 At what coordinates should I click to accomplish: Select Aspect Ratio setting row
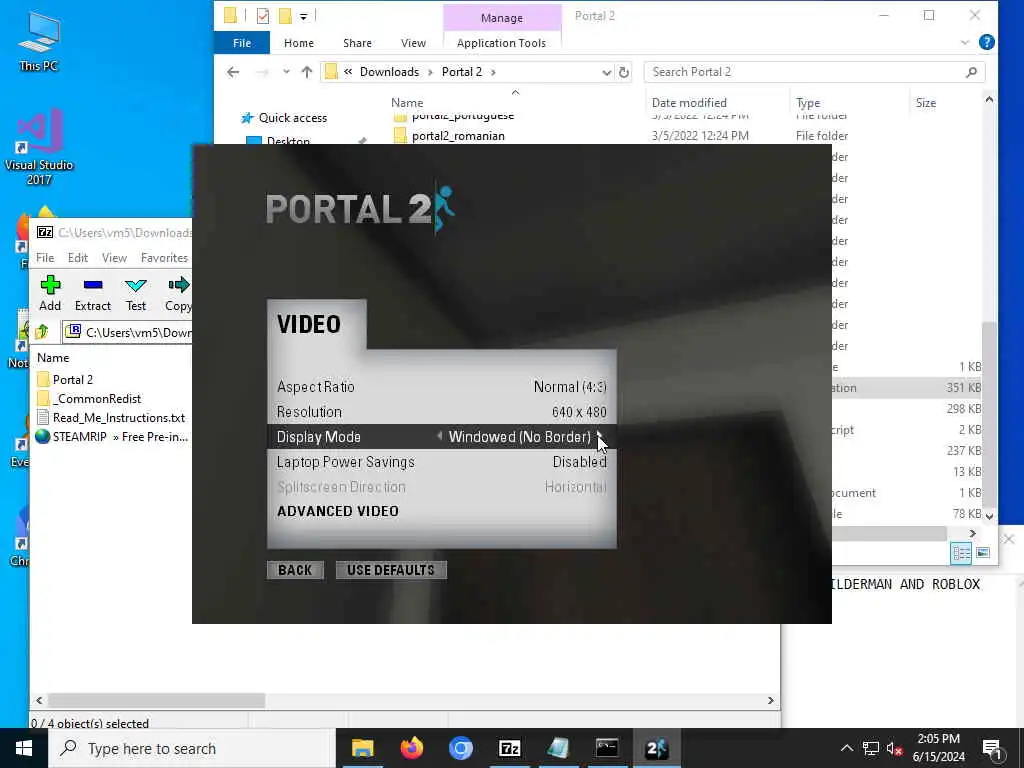[x=441, y=387]
